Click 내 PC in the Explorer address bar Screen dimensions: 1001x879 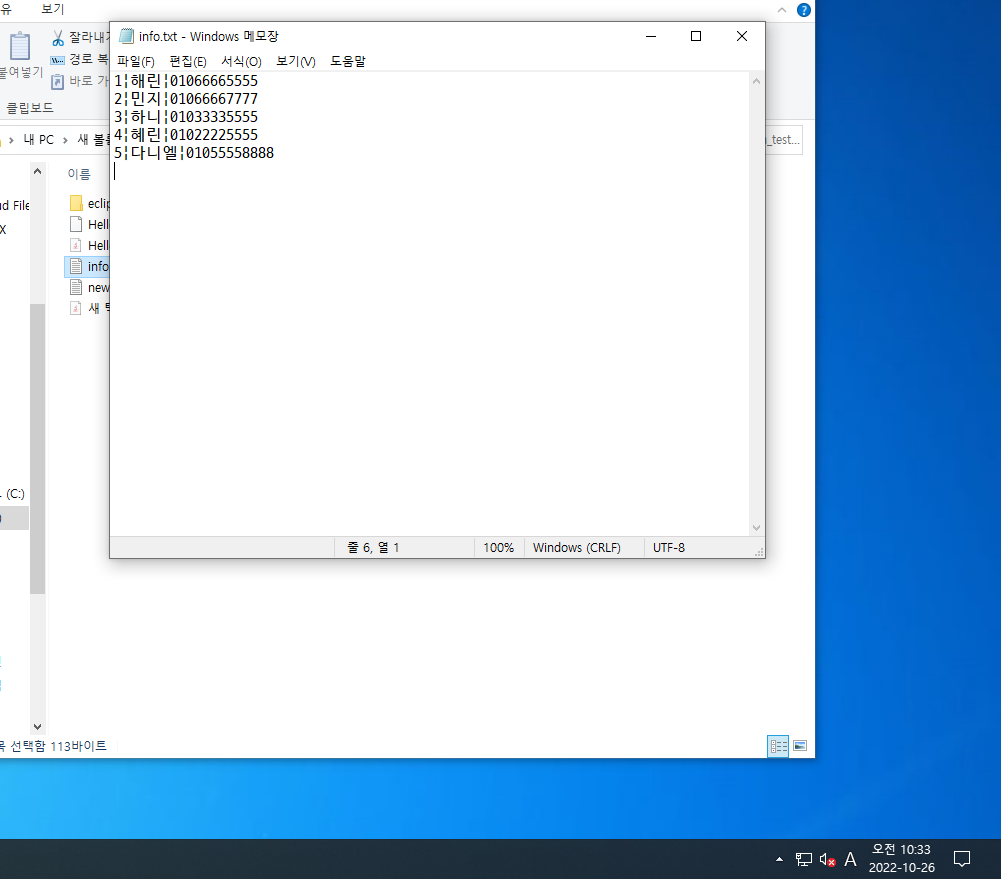(39, 140)
